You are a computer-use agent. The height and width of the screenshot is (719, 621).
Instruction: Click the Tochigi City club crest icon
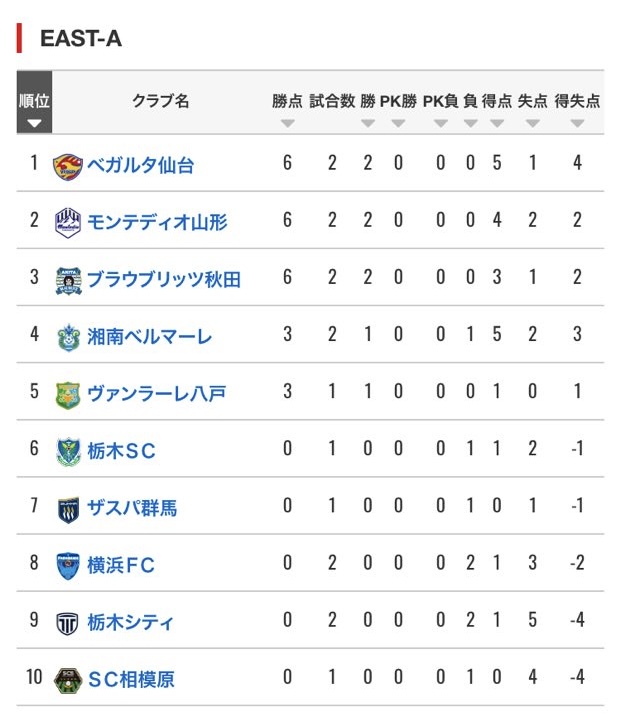[68, 622]
